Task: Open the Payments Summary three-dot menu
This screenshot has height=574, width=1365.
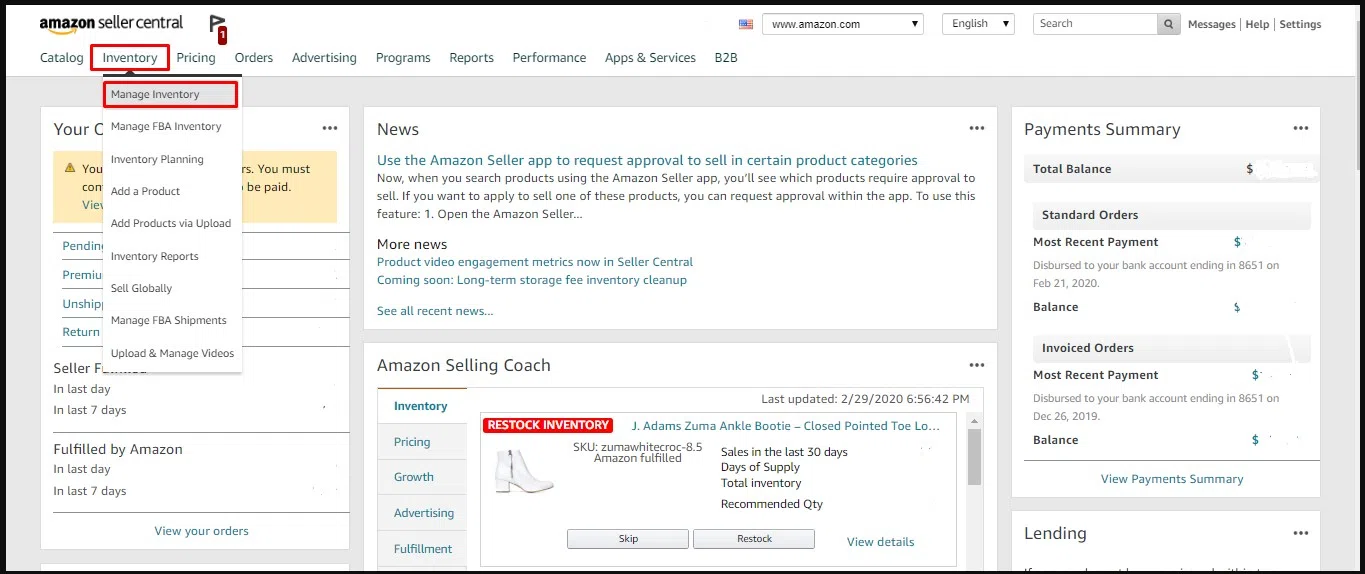Action: (1300, 128)
